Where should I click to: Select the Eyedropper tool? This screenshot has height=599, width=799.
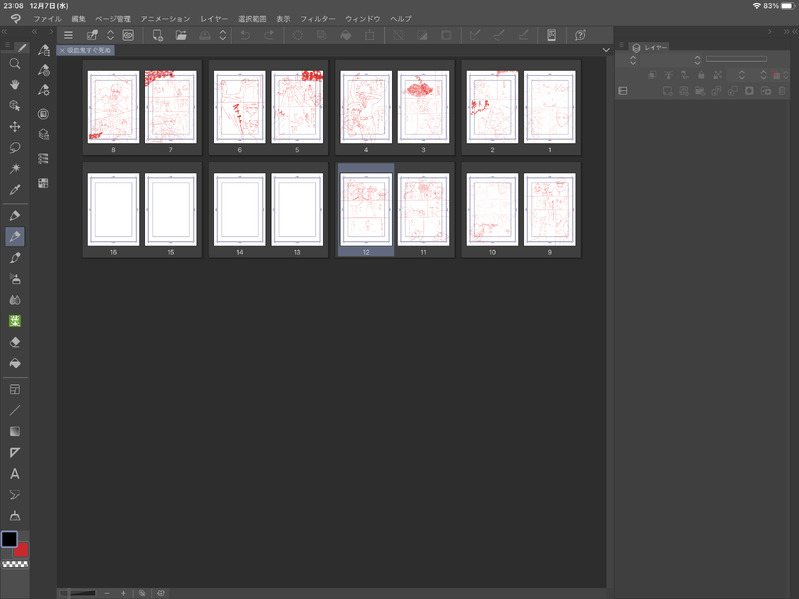pos(15,189)
